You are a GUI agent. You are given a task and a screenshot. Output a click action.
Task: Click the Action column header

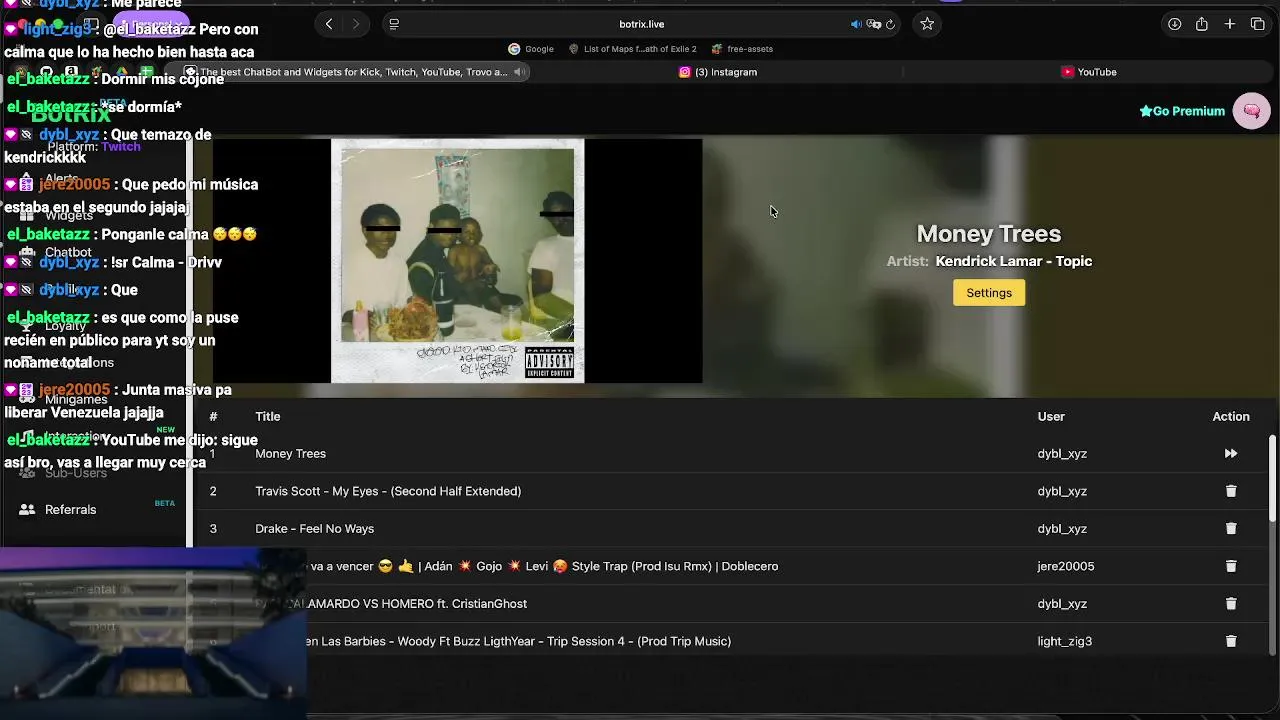coord(1231,417)
